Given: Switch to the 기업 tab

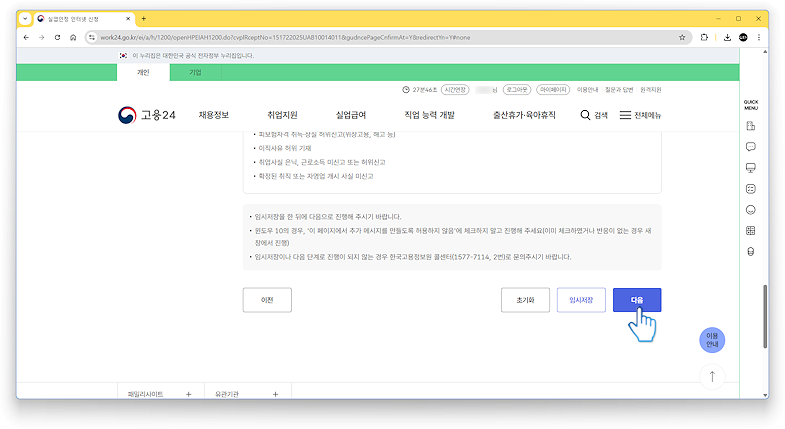Looking at the screenshot, I should click(x=195, y=73).
